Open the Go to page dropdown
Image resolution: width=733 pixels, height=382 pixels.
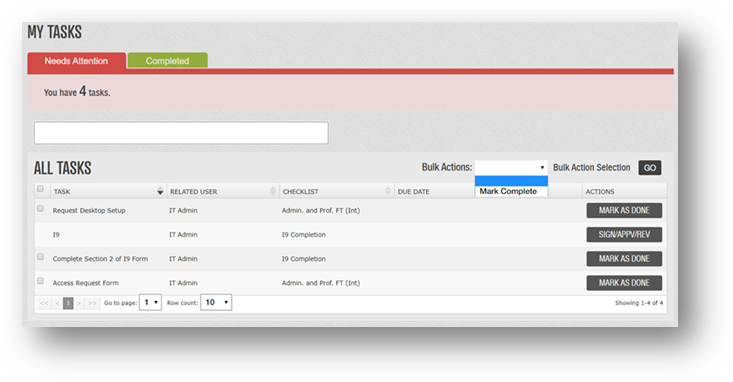pos(151,303)
